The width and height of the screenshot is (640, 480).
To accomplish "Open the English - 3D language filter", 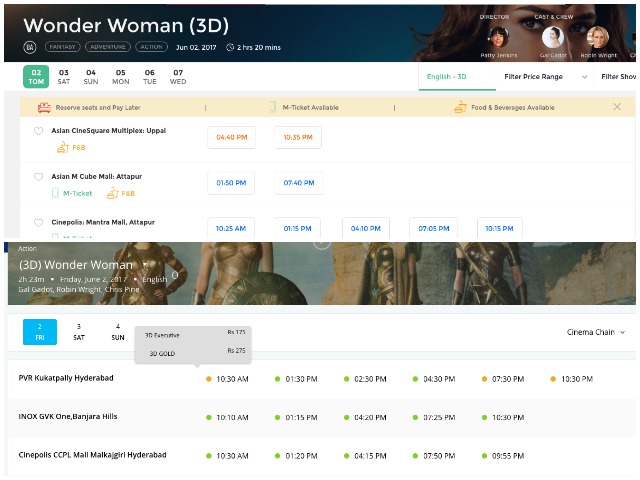I will 457,77.
